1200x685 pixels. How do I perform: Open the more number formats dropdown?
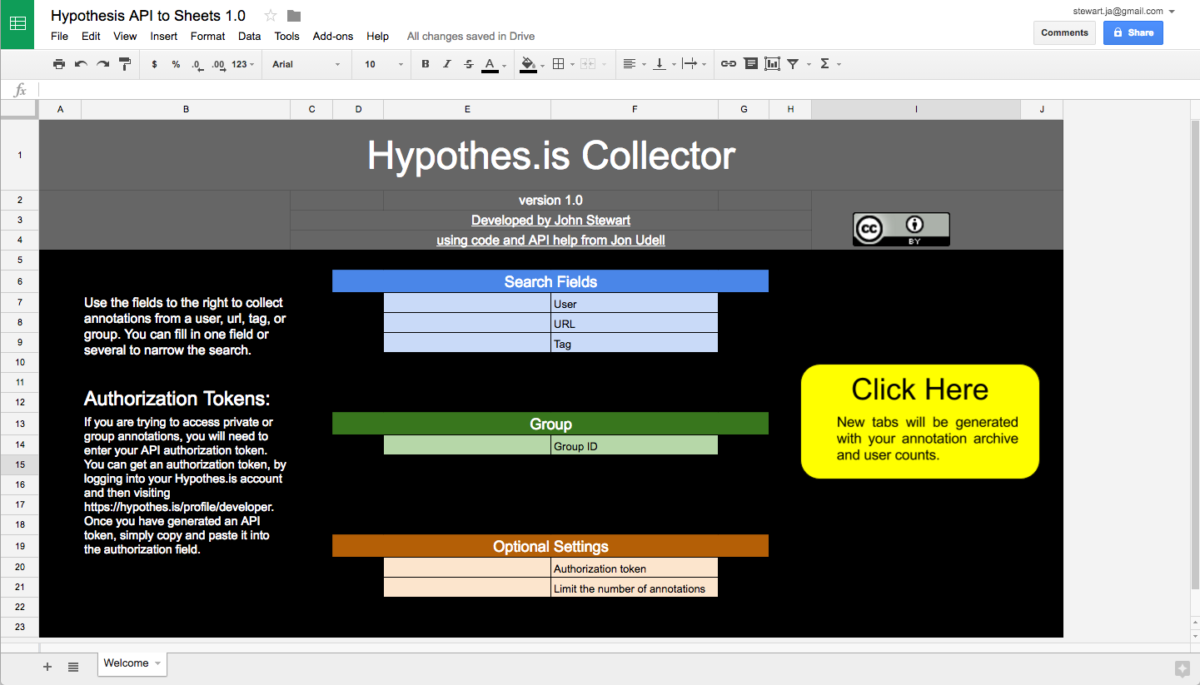tap(243, 64)
